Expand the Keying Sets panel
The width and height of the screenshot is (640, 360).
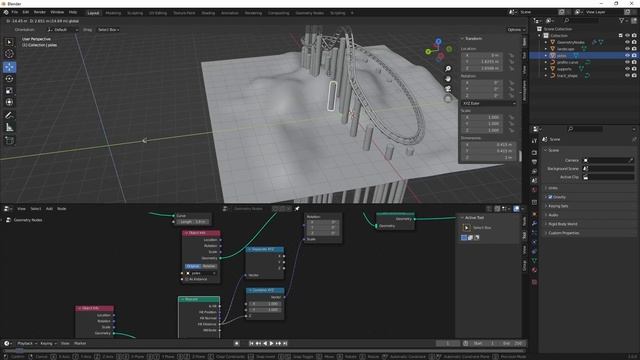point(558,206)
